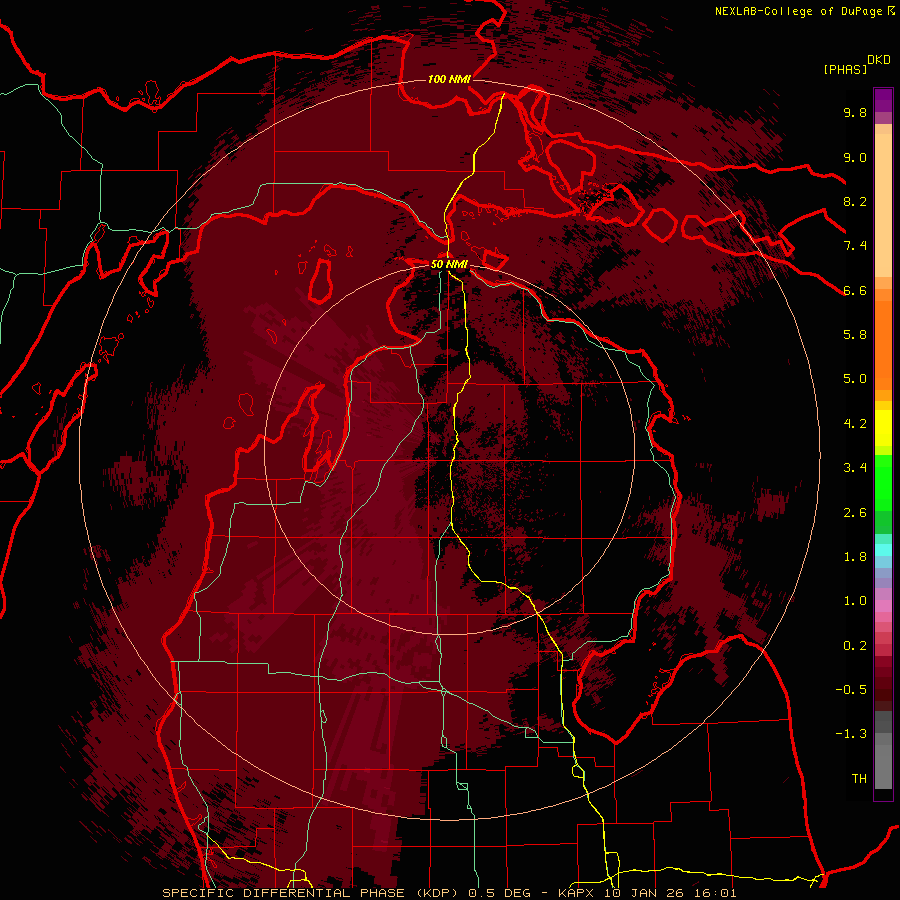Click the 5.8 scale value
The image size is (900, 900).
[855, 335]
